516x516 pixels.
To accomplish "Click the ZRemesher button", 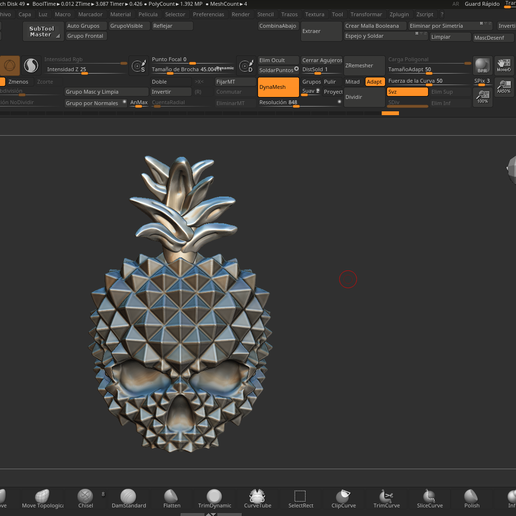I will coord(364,66).
